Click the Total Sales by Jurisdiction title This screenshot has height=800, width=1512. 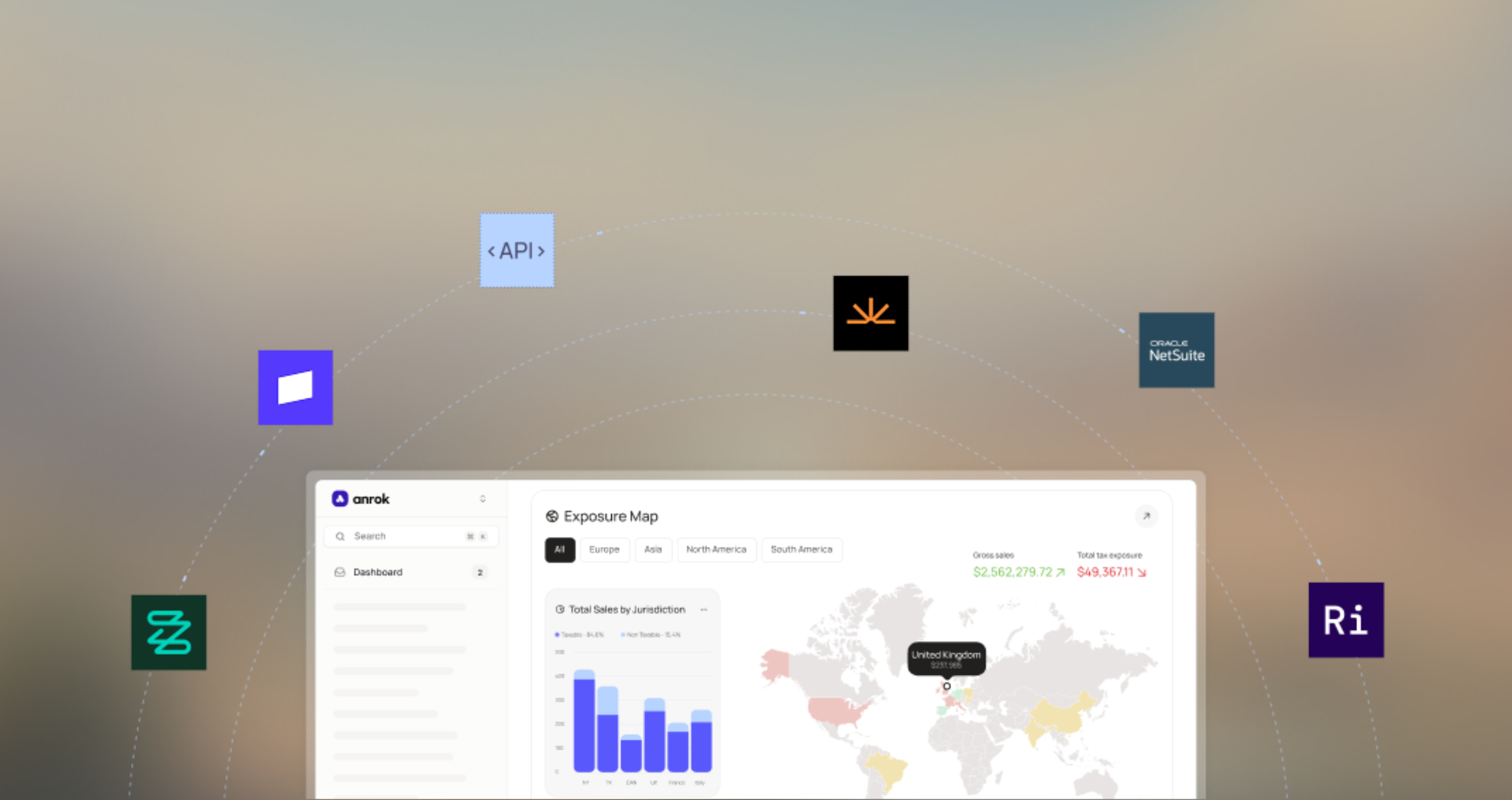coord(627,609)
